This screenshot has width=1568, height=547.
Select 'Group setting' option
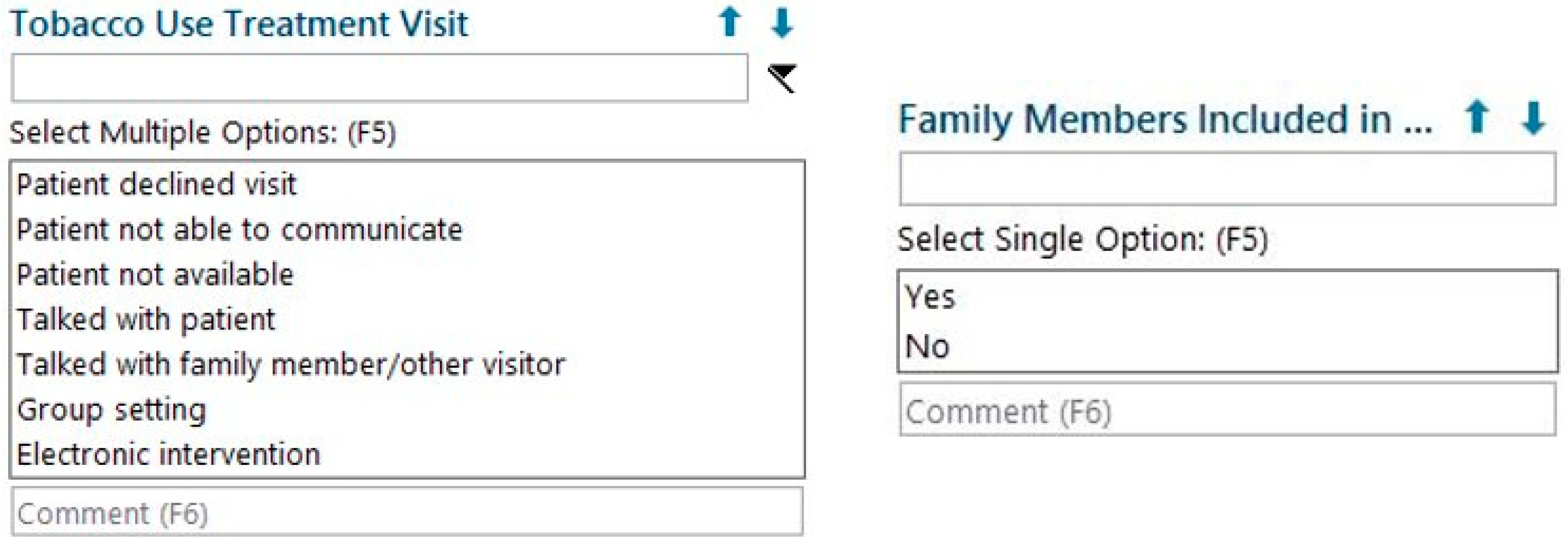tap(112, 409)
